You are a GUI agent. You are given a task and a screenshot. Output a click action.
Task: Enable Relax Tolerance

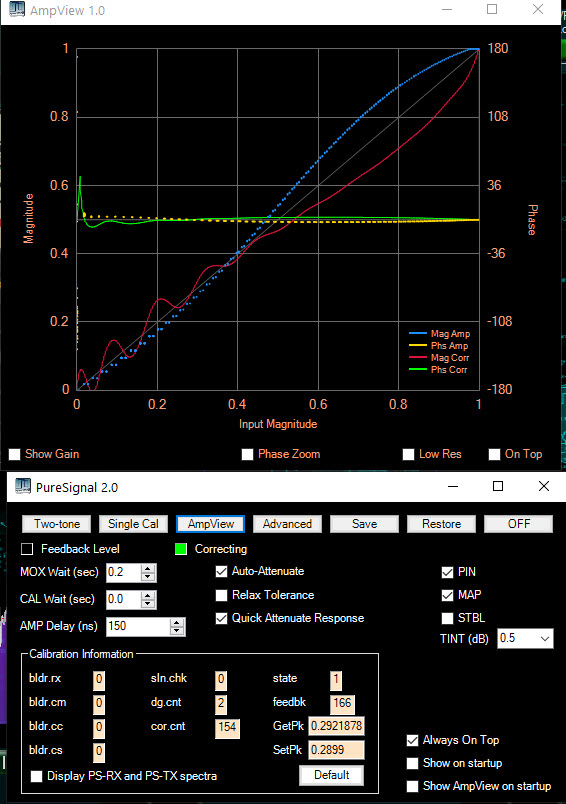tap(221, 595)
